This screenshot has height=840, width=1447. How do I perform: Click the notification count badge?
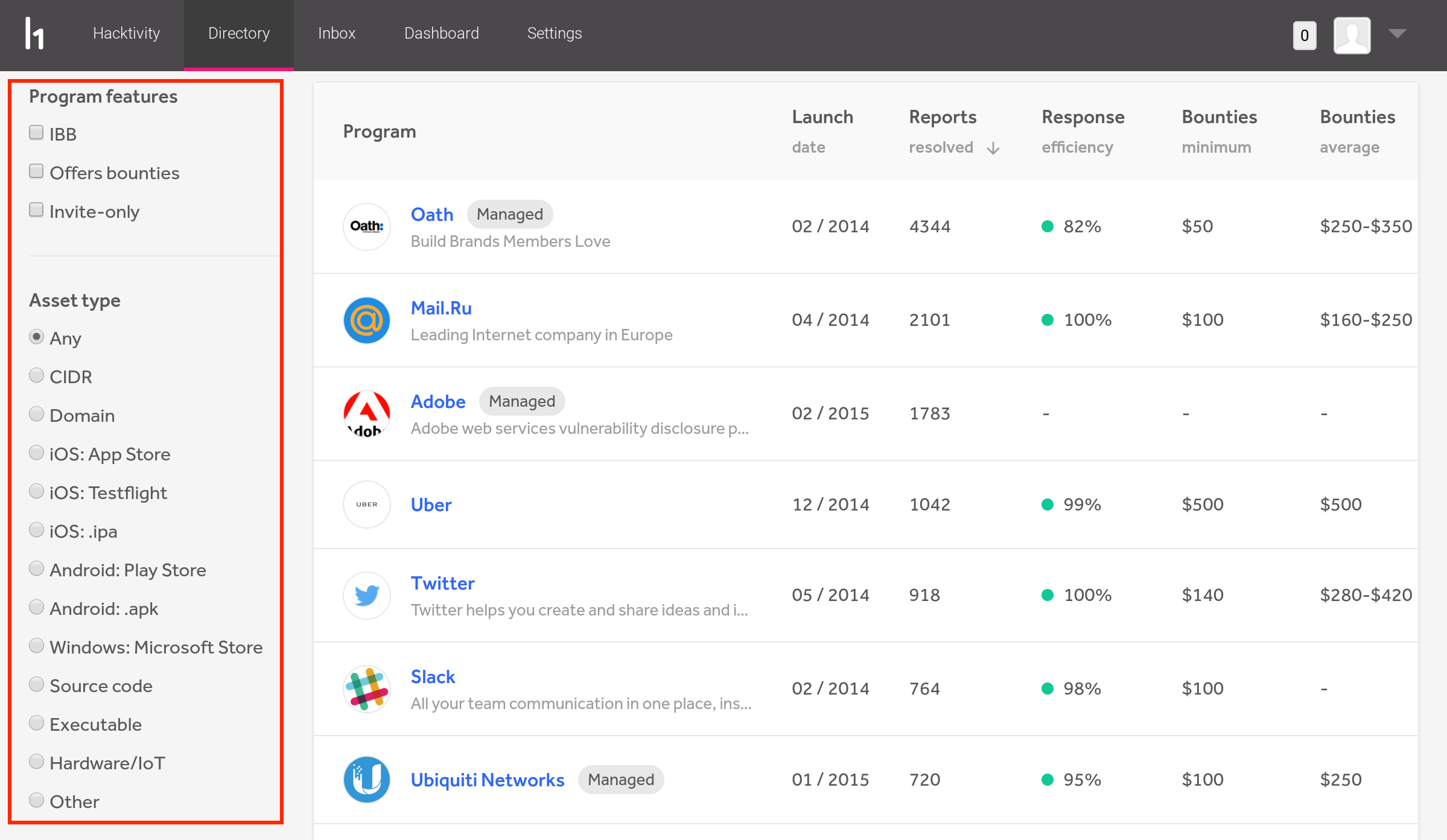click(x=1305, y=36)
